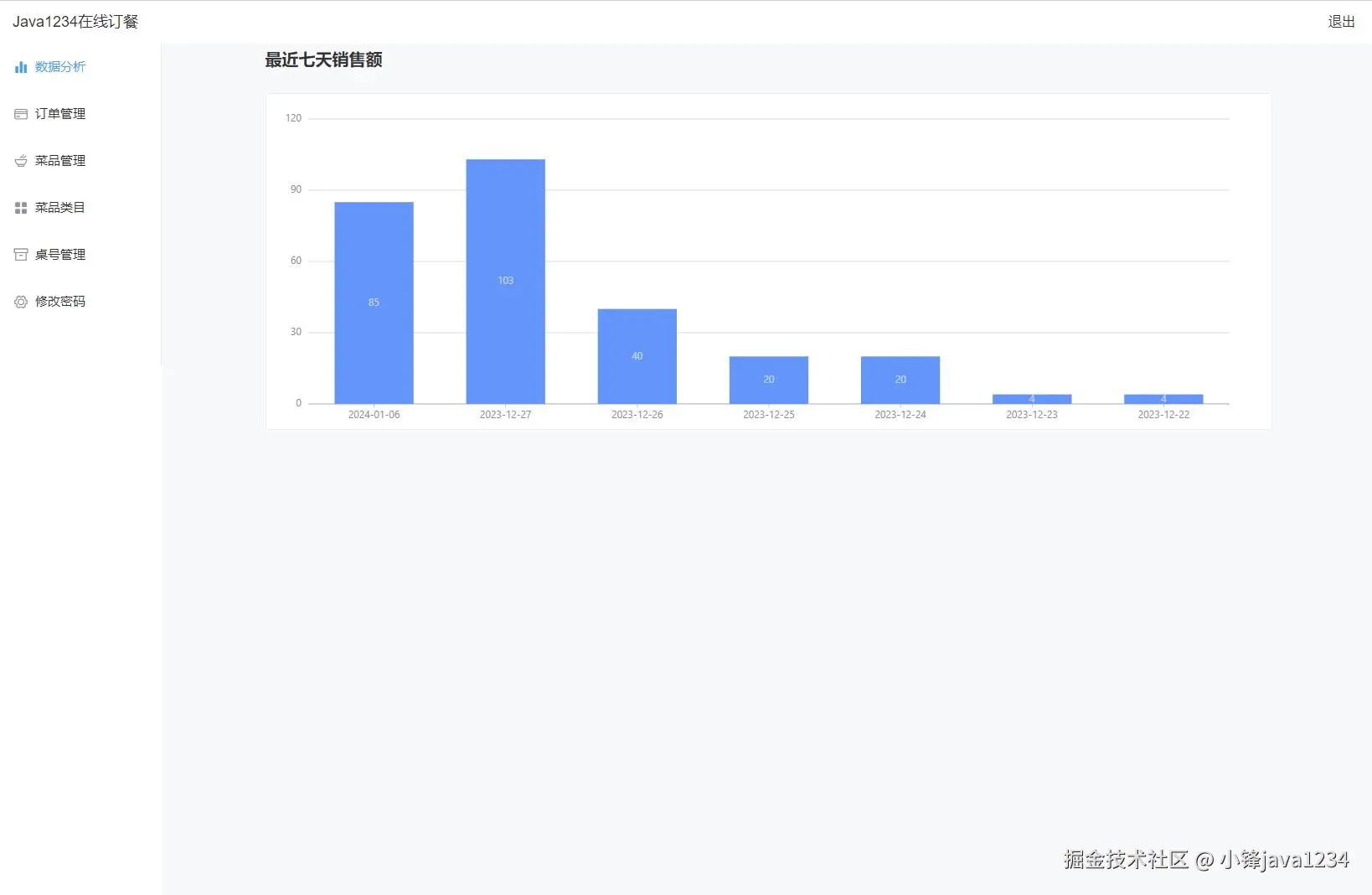Click the 菜品管理 bowl icon
Image resolution: width=1372 pixels, height=895 pixels.
(x=21, y=161)
